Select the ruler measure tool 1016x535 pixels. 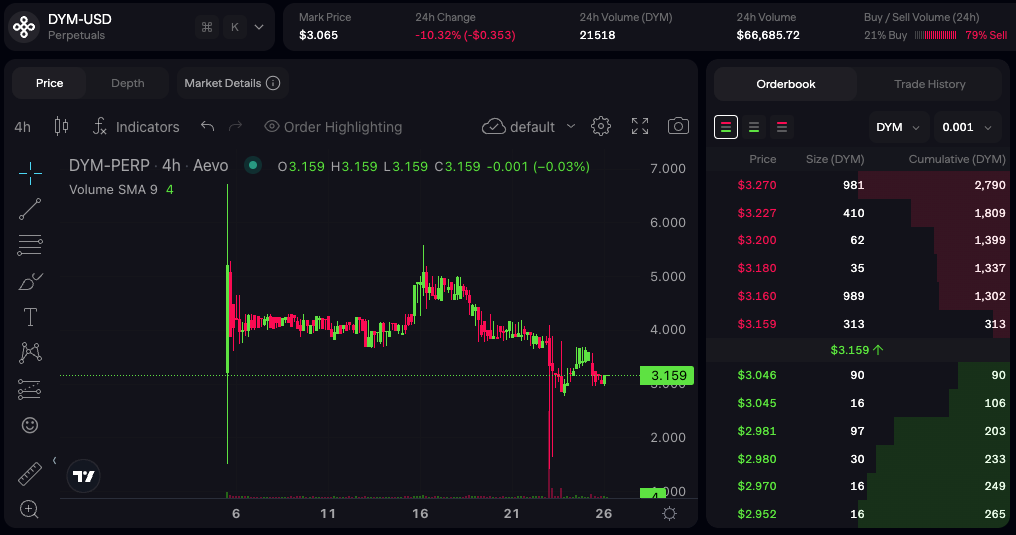click(x=30, y=473)
